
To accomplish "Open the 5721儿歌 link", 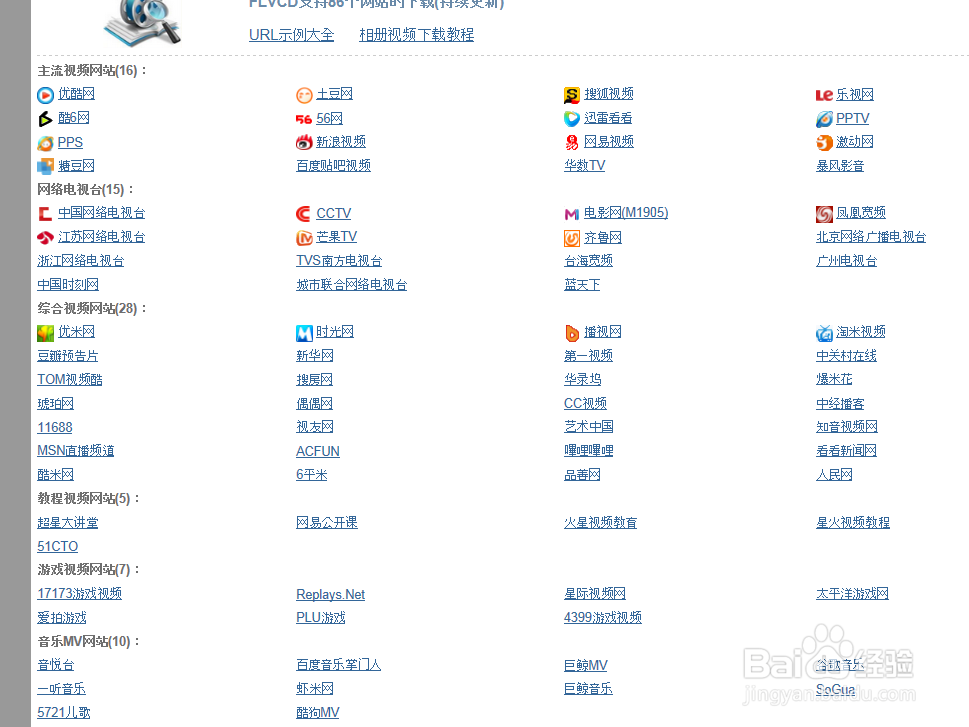I will (64, 713).
